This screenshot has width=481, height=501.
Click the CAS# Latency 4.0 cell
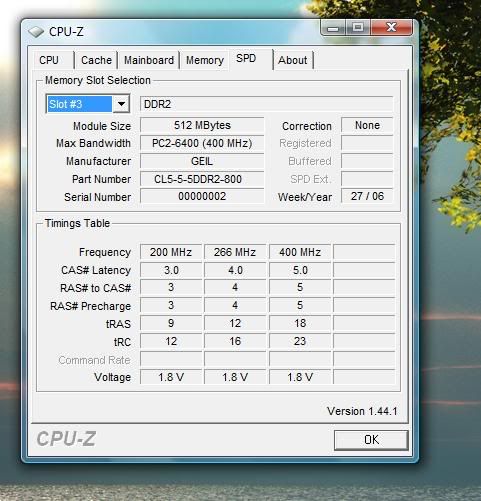(235, 270)
